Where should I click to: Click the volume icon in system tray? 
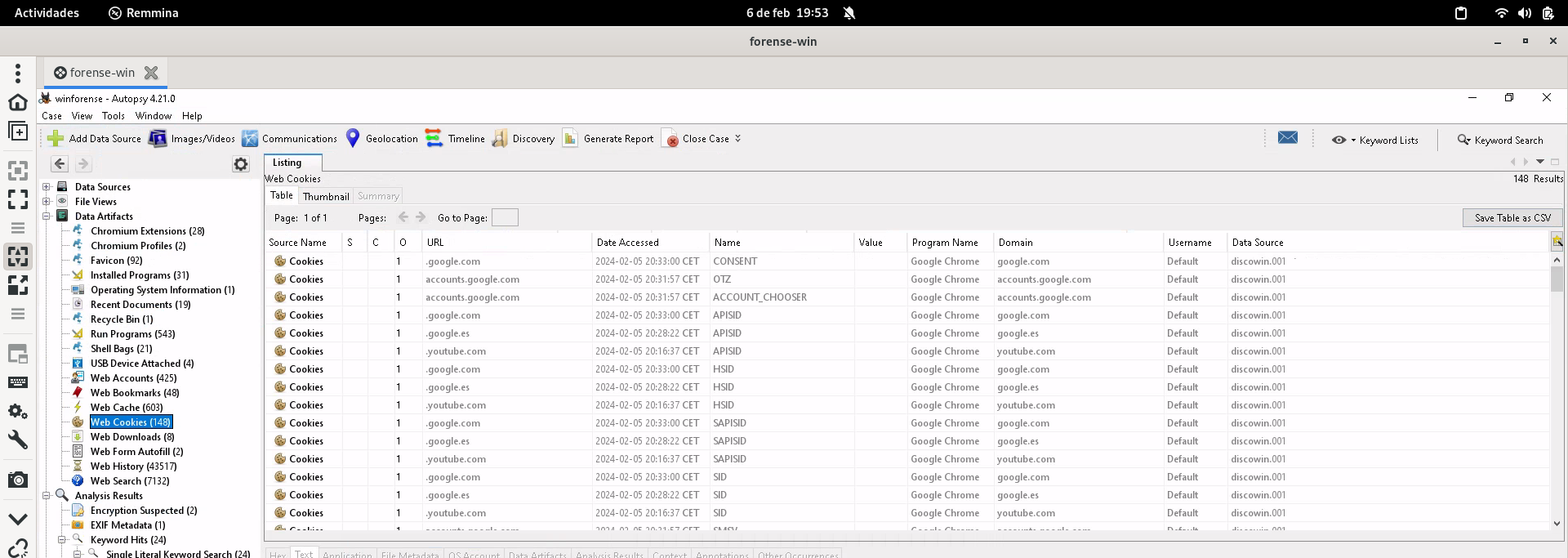[x=1525, y=13]
